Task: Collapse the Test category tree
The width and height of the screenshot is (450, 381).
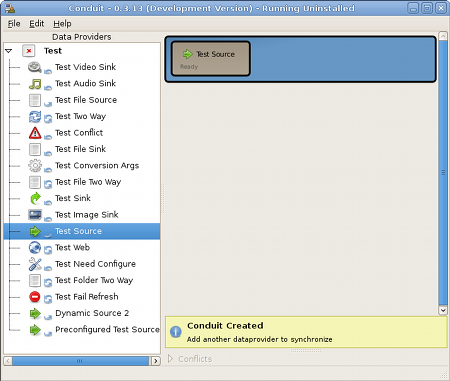Action: click(x=9, y=51)
